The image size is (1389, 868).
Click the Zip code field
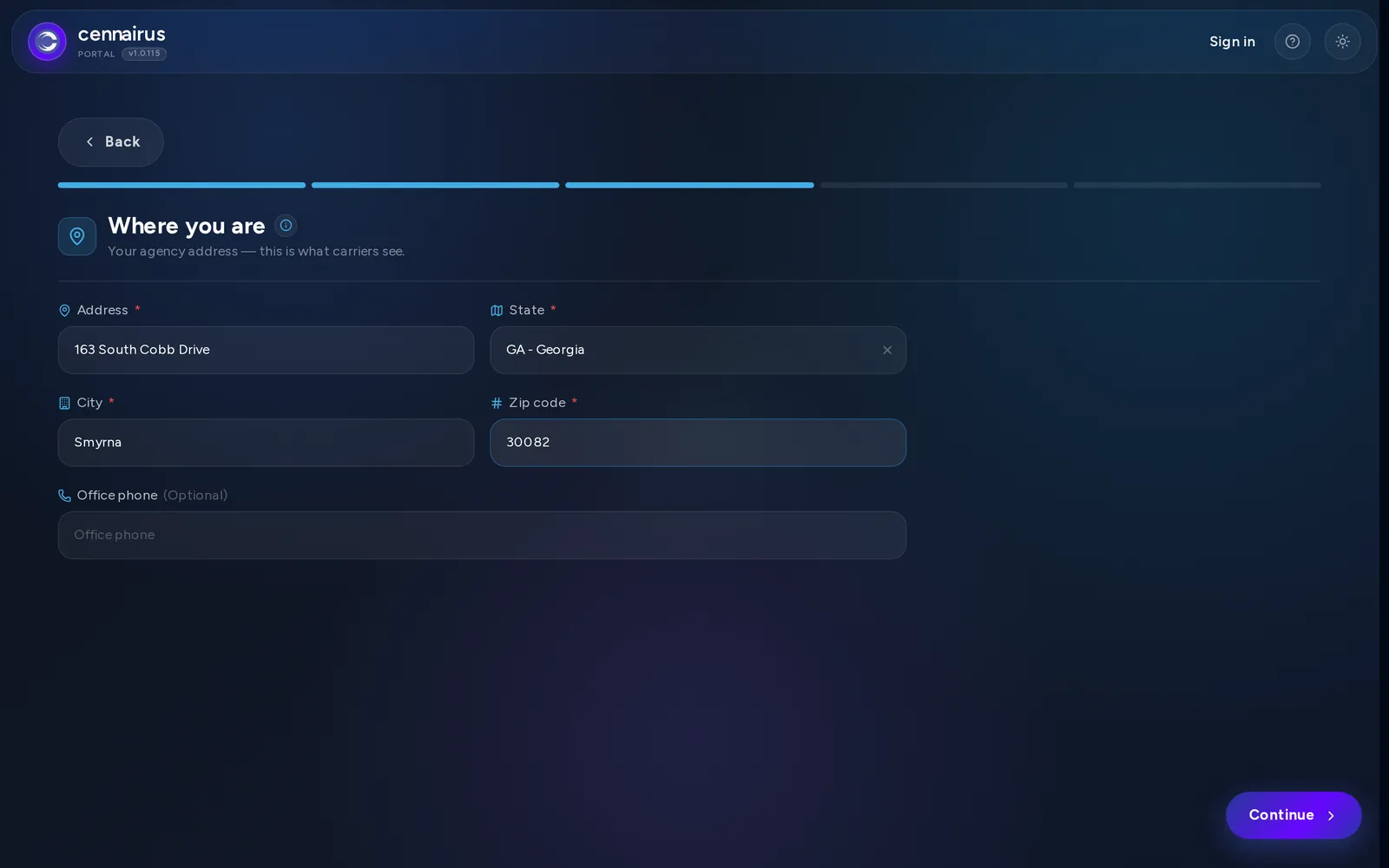click(x=698, y=443)
